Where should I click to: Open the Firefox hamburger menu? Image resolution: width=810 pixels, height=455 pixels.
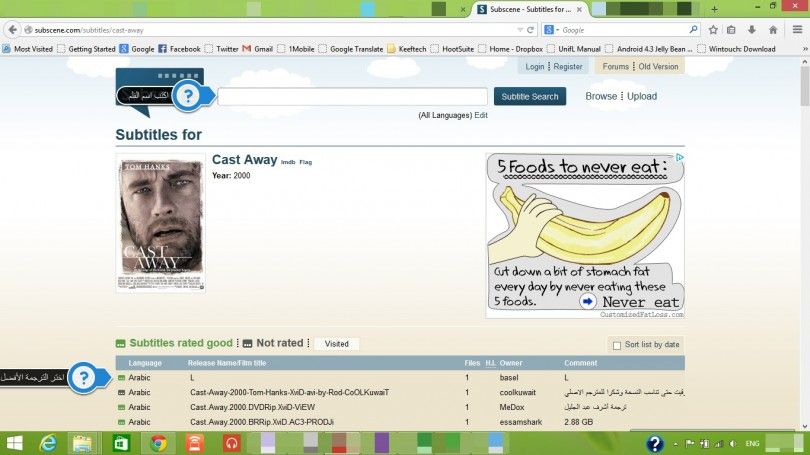pos(797,30)
